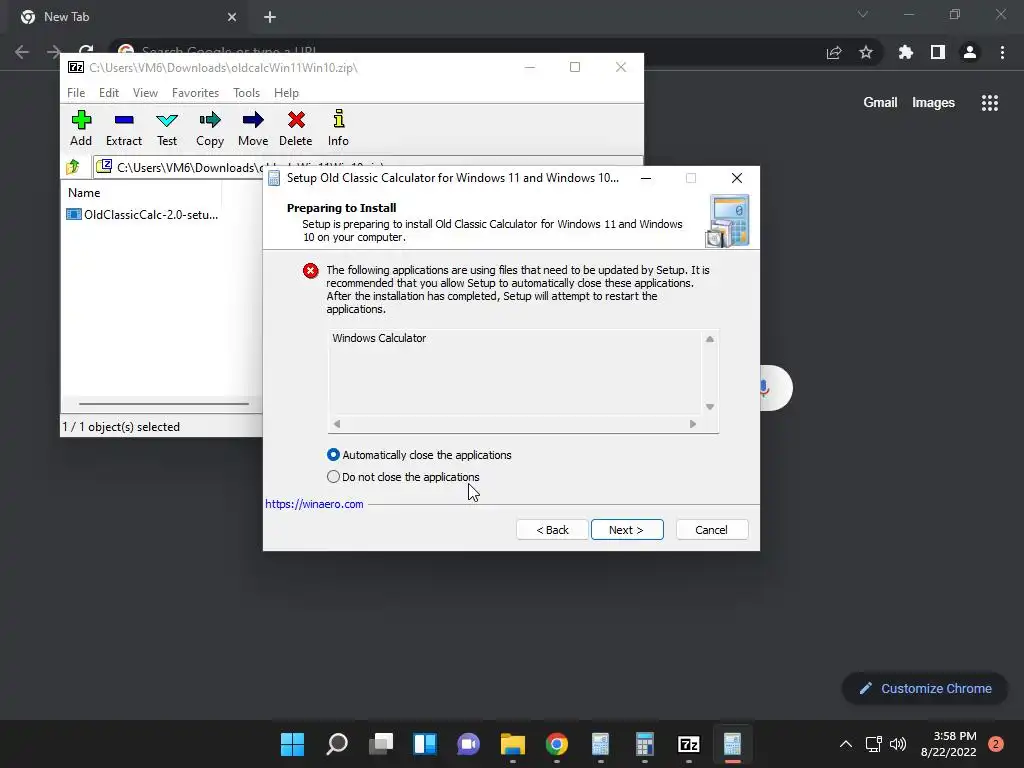Open the View menu in 7-Zip
Screen dimensions: 1024x768
click(x=145, y=93)
